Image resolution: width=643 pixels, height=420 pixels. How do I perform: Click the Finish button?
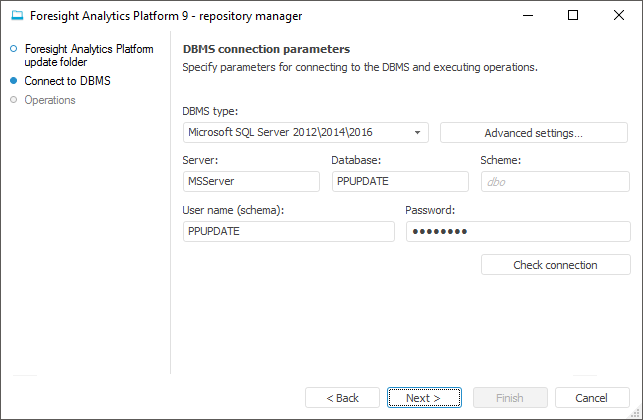(509, 398)
